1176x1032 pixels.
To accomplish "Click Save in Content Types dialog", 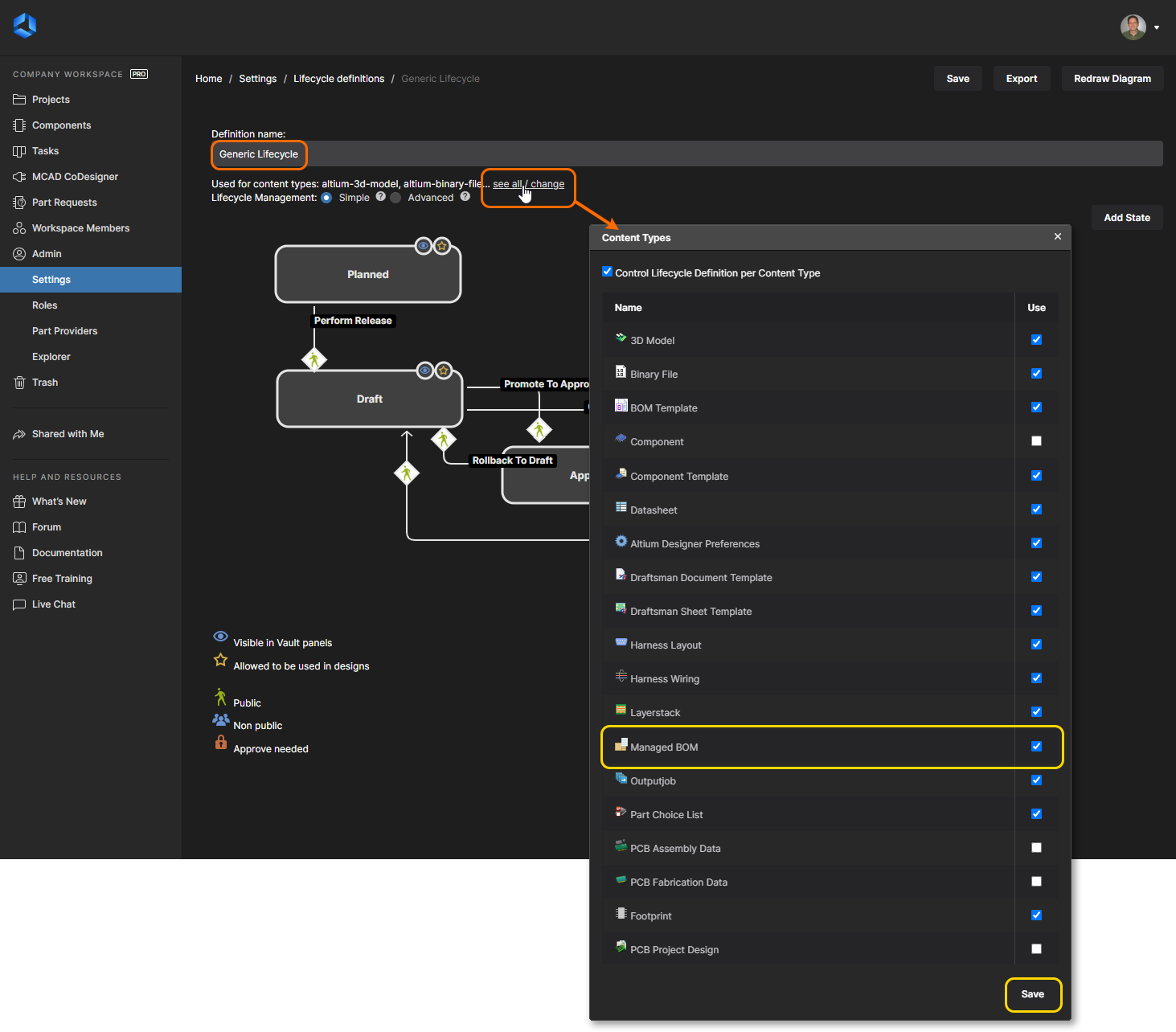I will [x=1033, y=995].
